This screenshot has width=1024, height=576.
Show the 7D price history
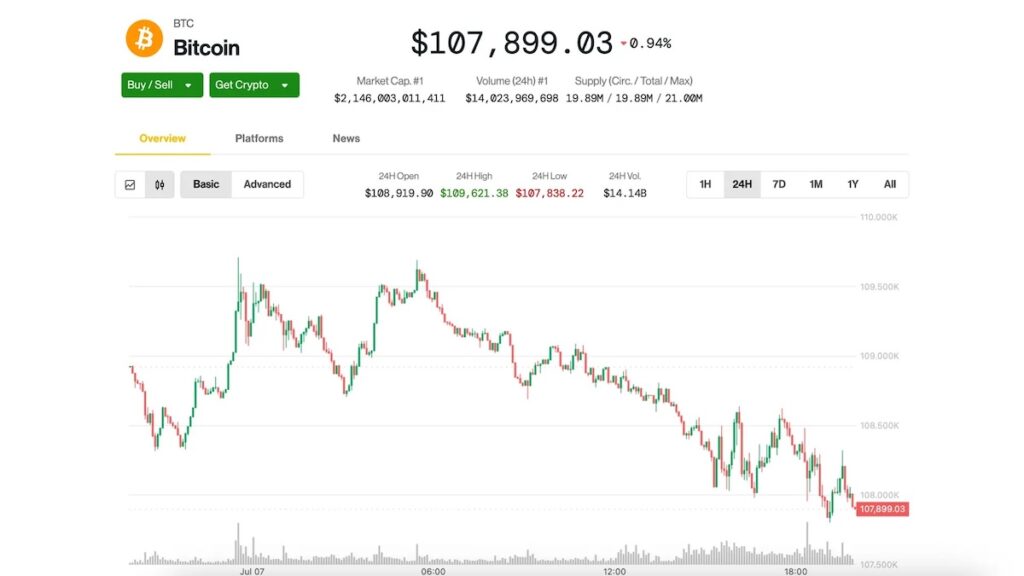(779, 185)
